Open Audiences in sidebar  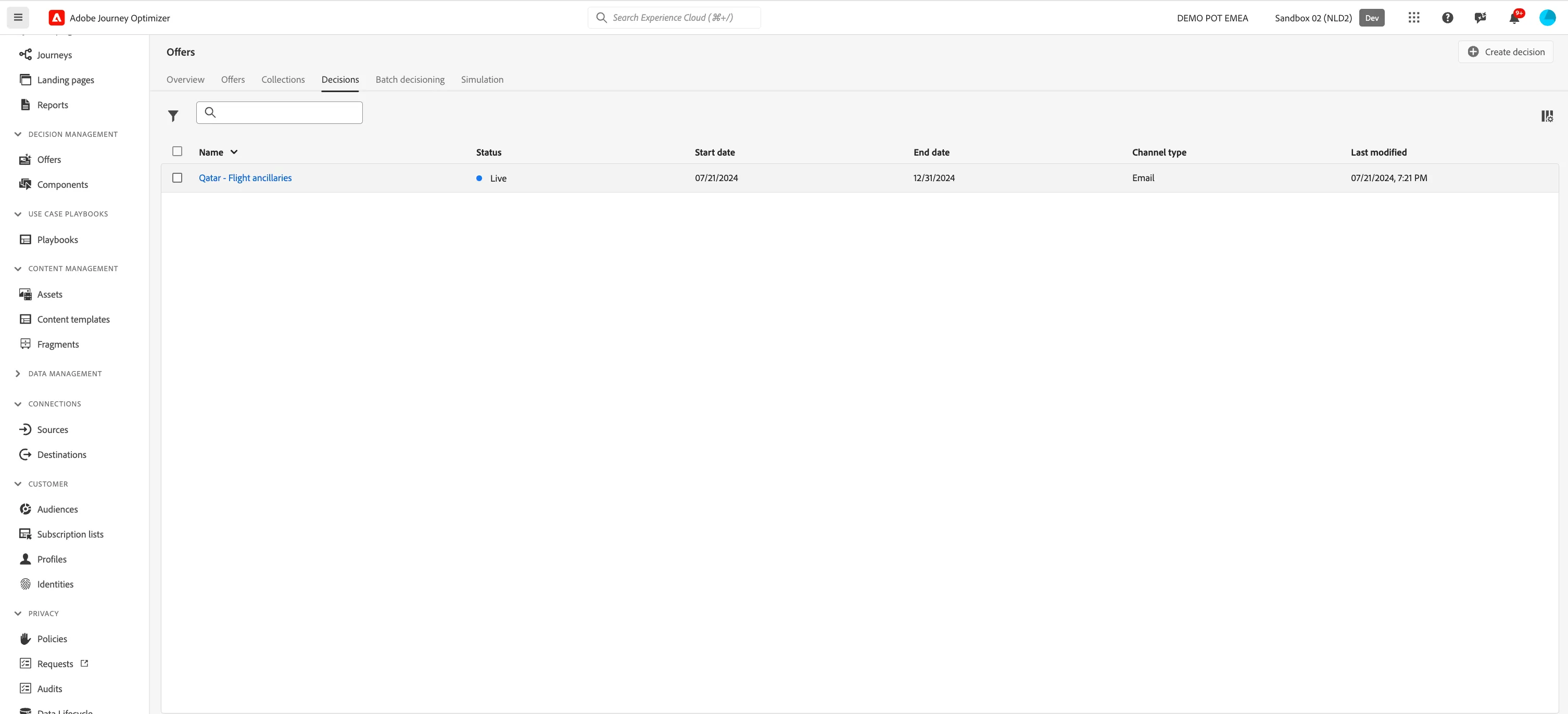coord(57,509)
